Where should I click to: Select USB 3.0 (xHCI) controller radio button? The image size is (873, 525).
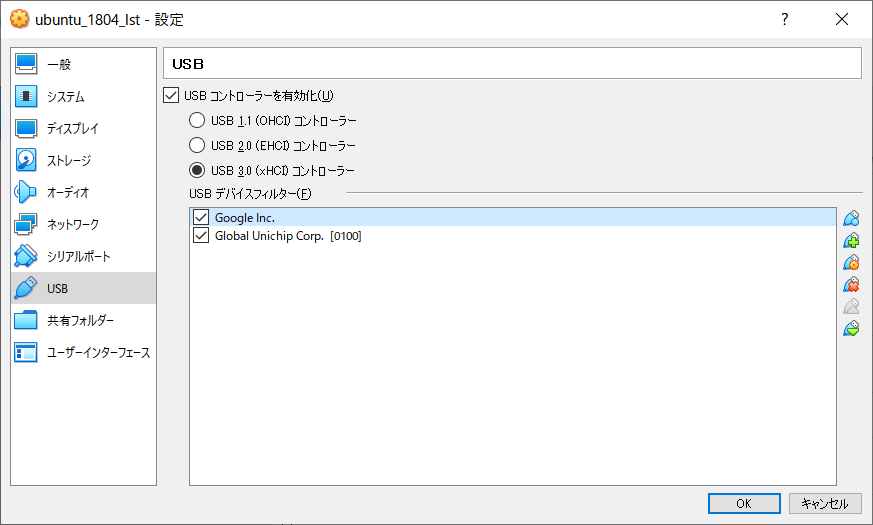tap(197, 170)
